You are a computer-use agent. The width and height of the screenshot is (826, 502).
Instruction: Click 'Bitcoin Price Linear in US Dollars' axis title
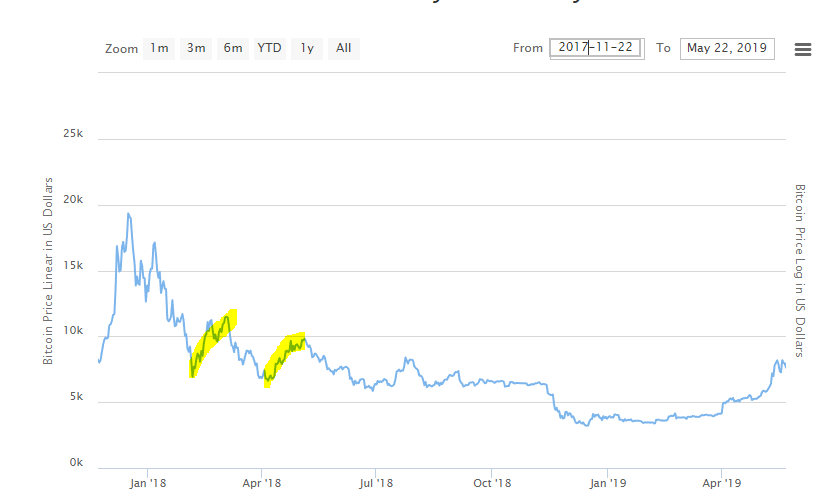pos(48,271)
